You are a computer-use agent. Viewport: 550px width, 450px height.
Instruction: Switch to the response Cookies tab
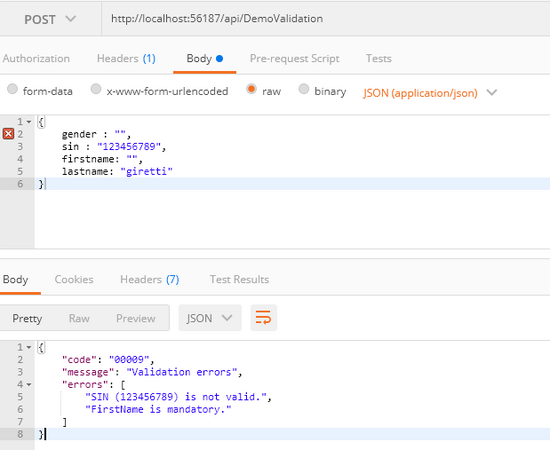pyautogui.click(x=74, y=280)
